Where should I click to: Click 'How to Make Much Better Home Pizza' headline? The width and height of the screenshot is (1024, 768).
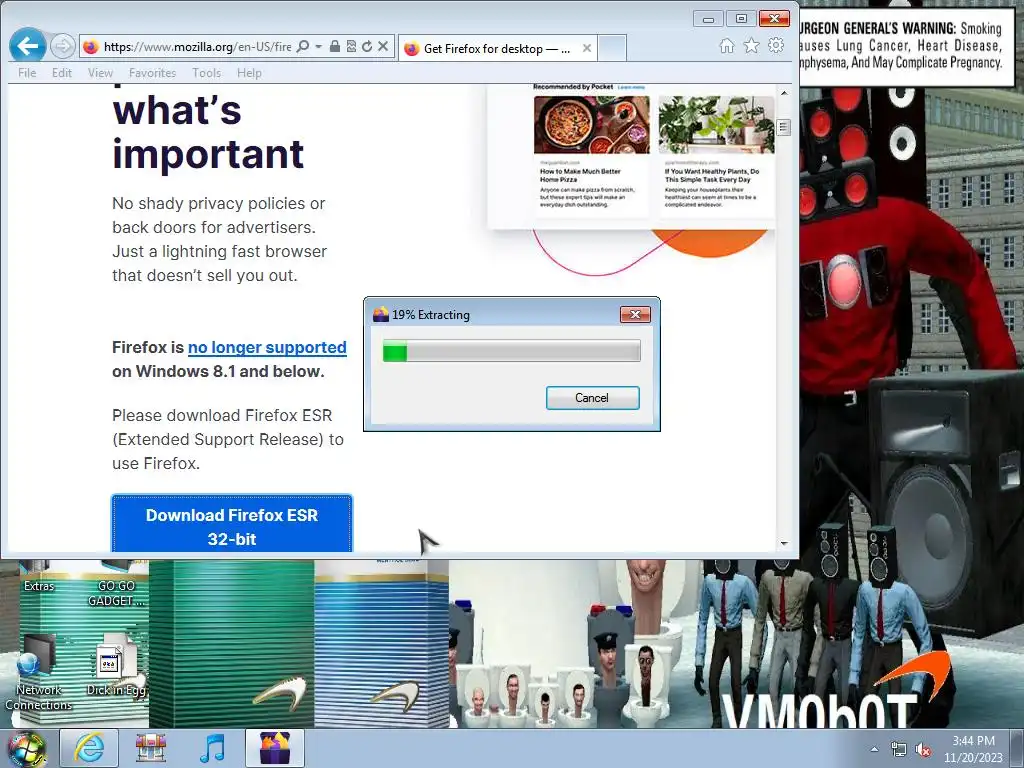click(580, 175)
